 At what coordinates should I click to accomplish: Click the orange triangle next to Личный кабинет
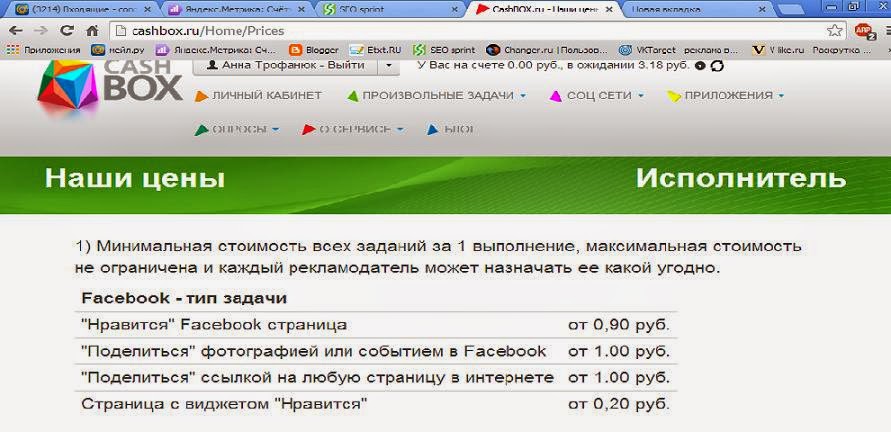[201, 96]
